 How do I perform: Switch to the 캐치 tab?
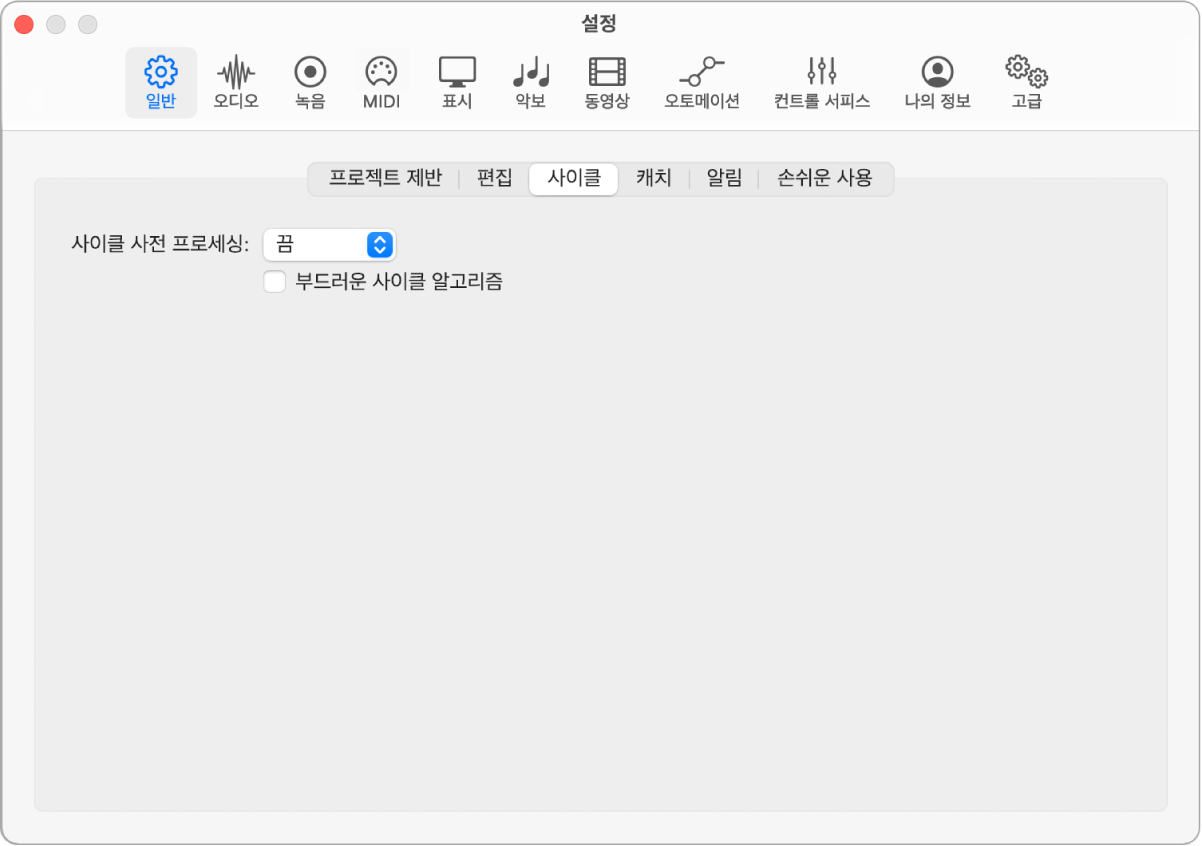click(654, 179)
